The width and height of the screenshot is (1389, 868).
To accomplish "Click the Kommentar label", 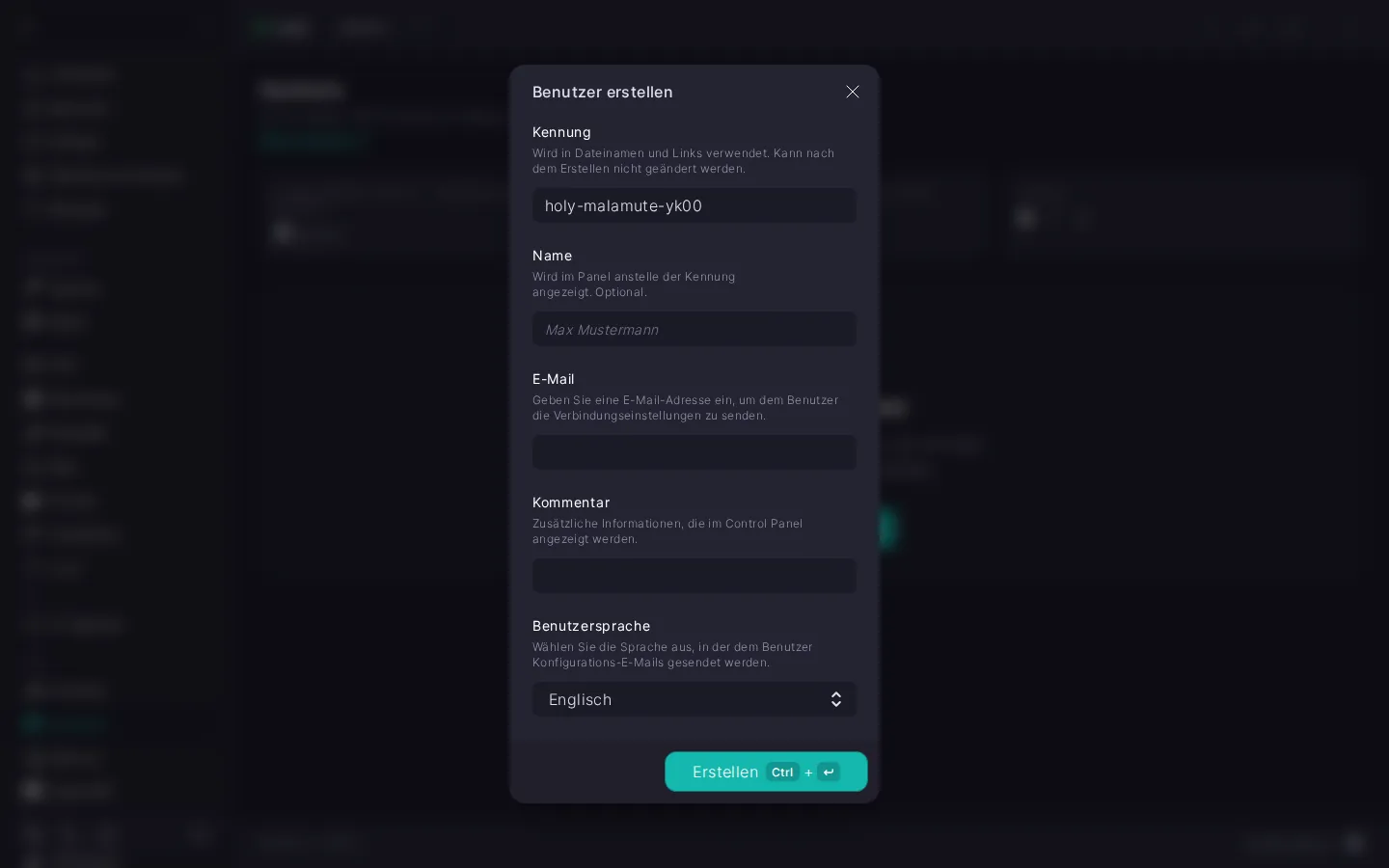I will pos(571,502).
